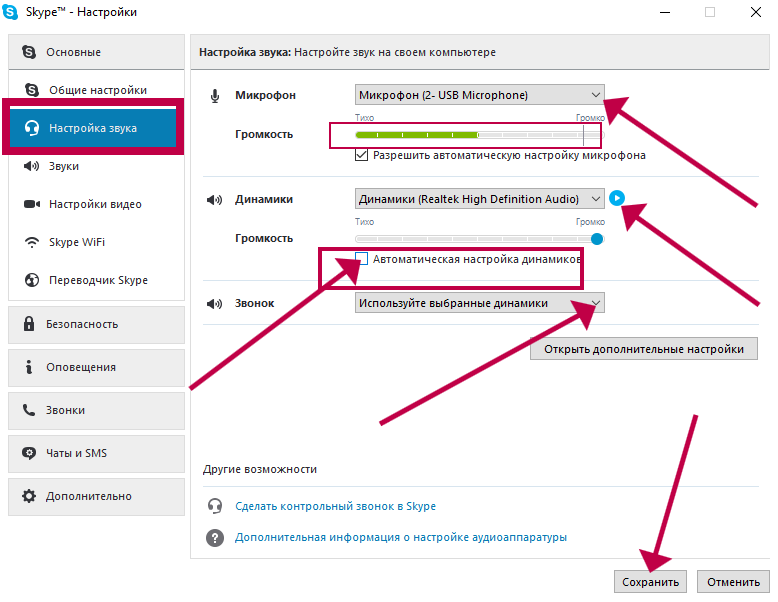This screenshot has height=602, width=778.
Task: Open the Безопасность section
Action: click(96, 324)
